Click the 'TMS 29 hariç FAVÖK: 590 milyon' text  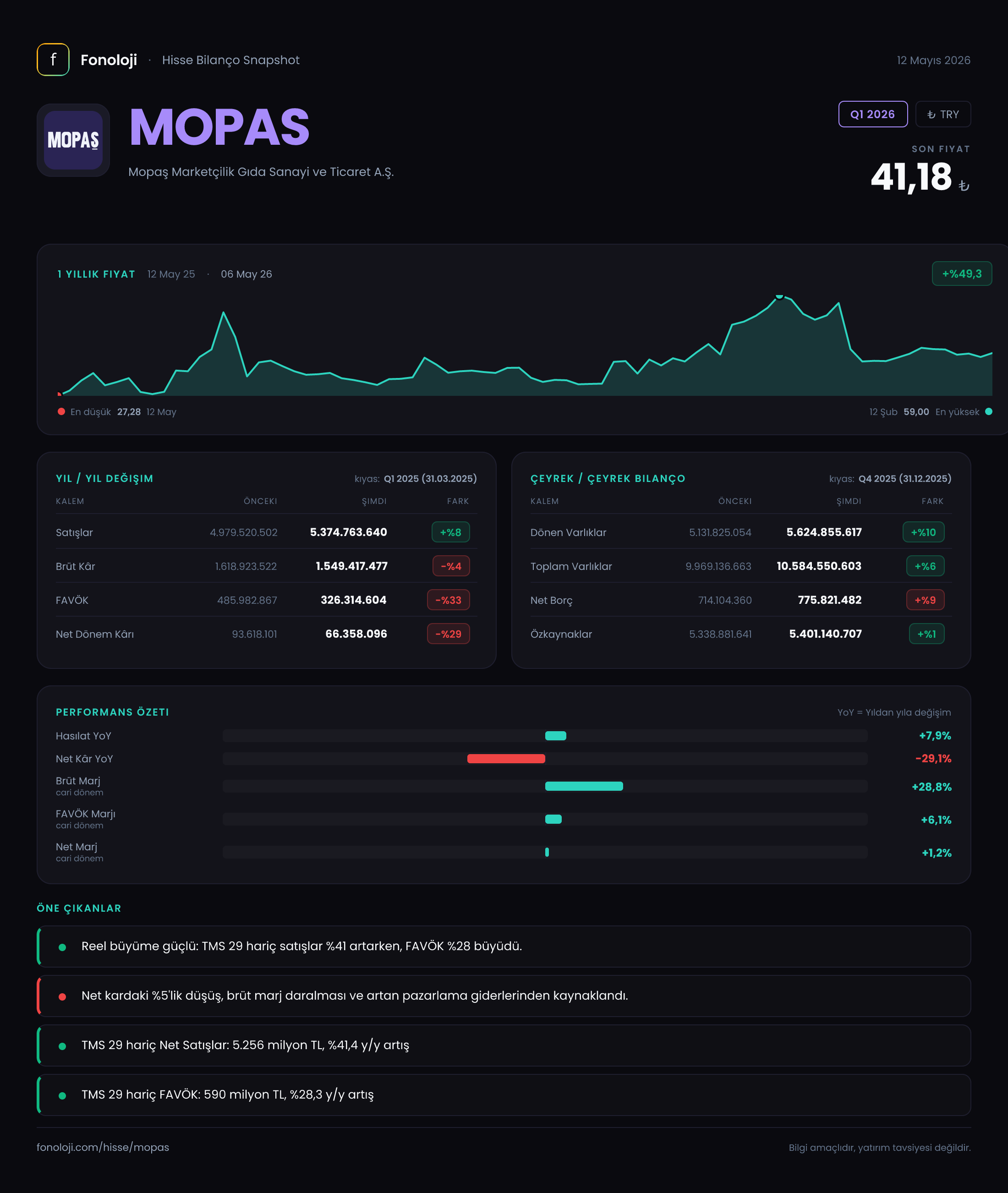227,1094
